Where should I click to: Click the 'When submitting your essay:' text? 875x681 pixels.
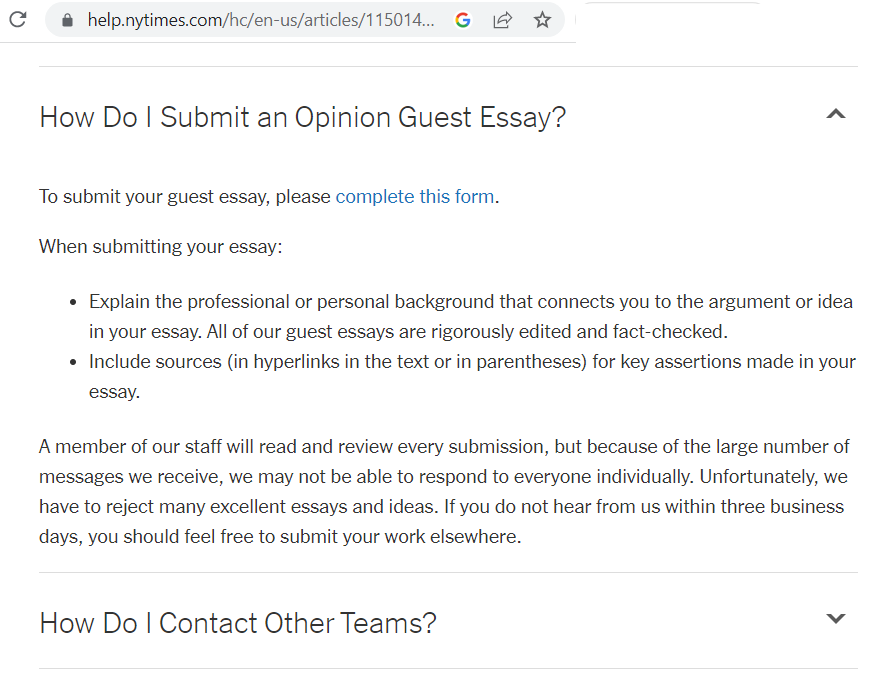pyautogui.click(x=161, y=246)
